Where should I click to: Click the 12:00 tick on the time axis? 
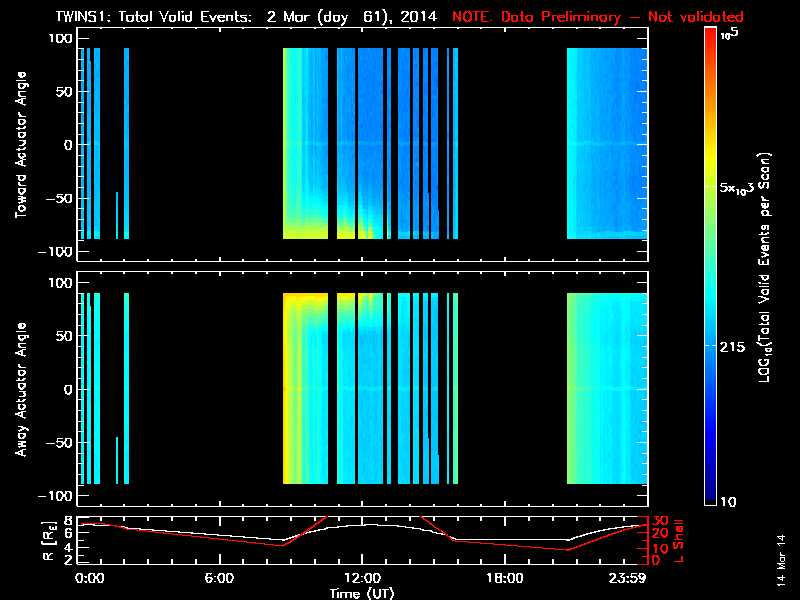pos(362,579)
